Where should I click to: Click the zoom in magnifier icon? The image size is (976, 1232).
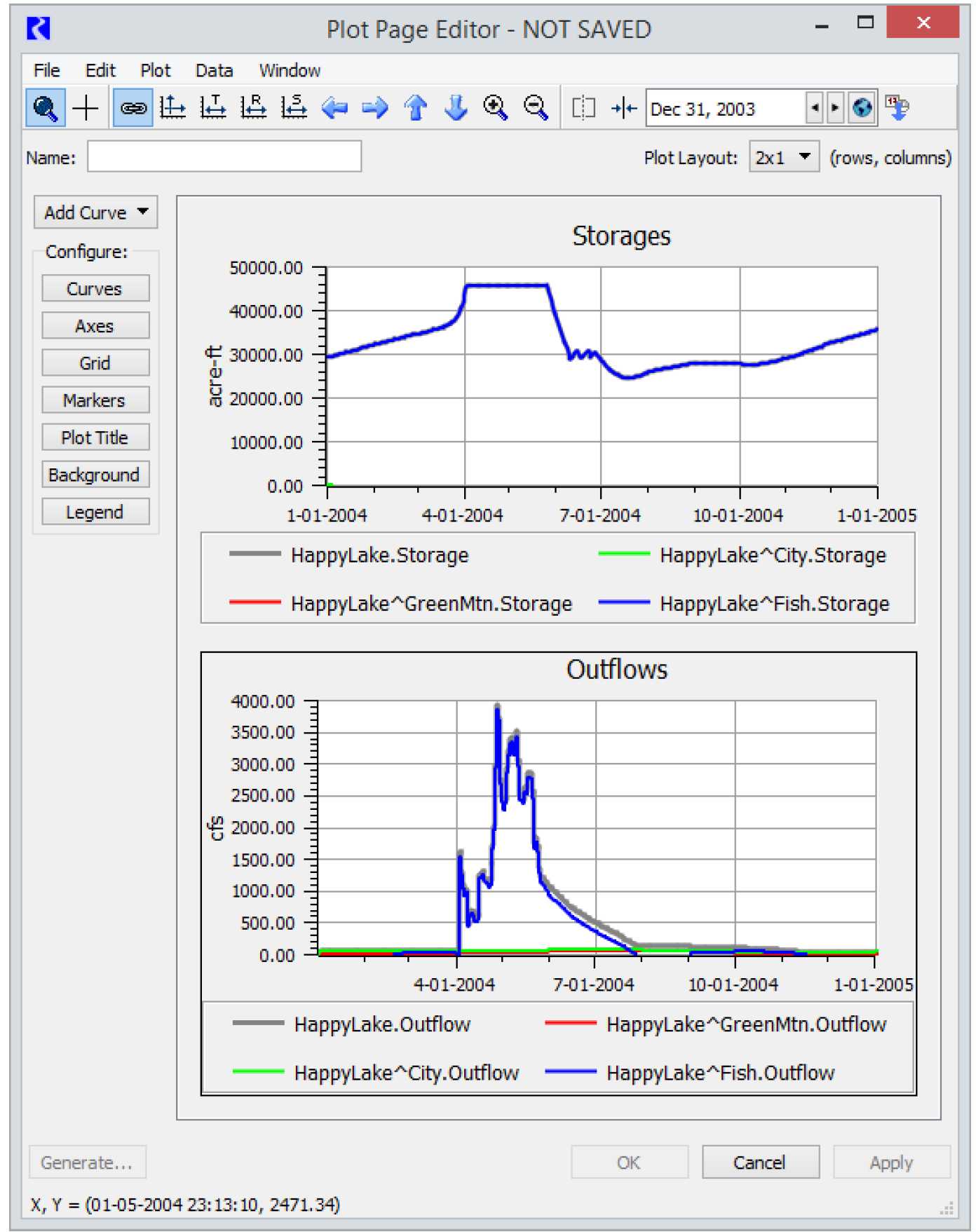(x=495, y=109)
